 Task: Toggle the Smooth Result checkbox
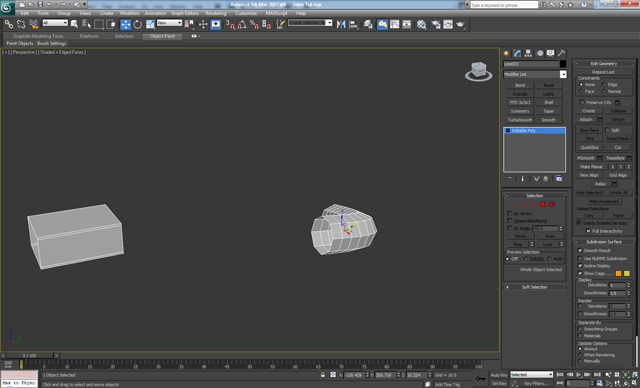tap(580, 251)
